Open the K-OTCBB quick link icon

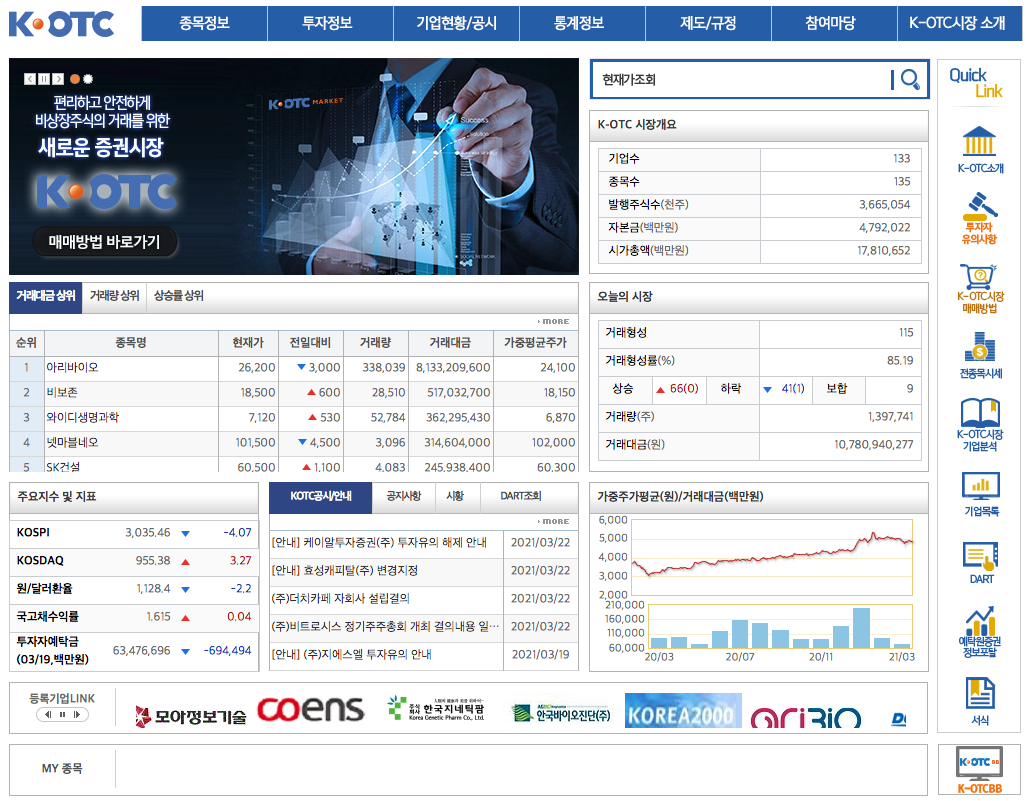[x=979, y=770]
